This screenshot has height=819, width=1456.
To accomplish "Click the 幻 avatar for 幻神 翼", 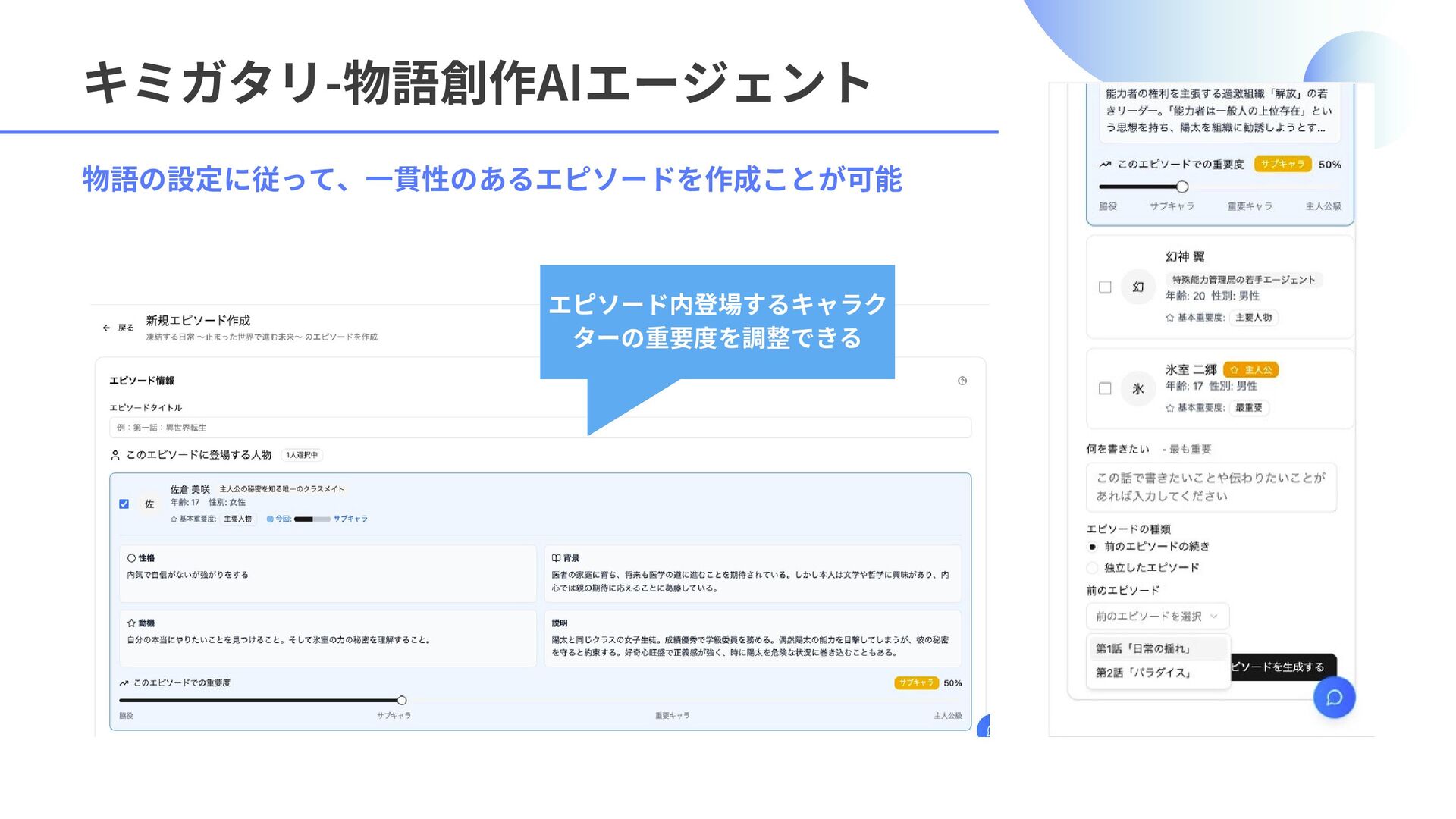I will tap(1137, 287).
